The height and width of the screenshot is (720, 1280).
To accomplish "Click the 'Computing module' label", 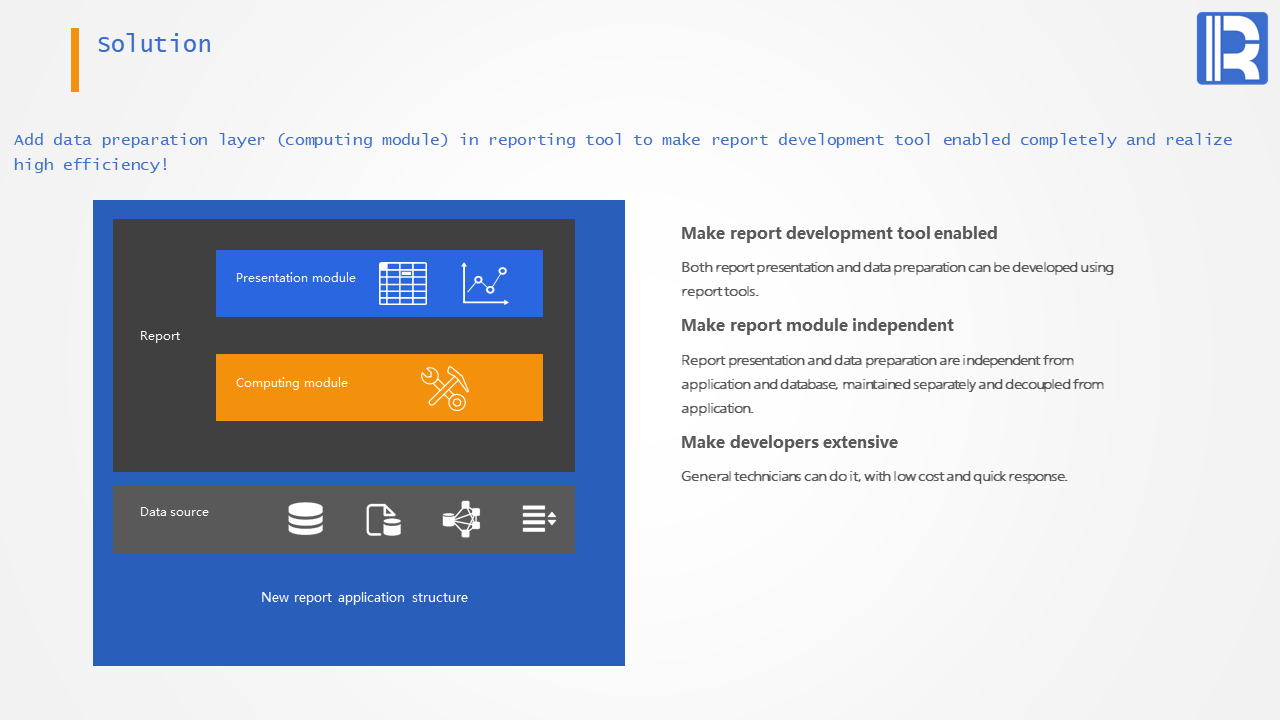I will click(292, 383).
